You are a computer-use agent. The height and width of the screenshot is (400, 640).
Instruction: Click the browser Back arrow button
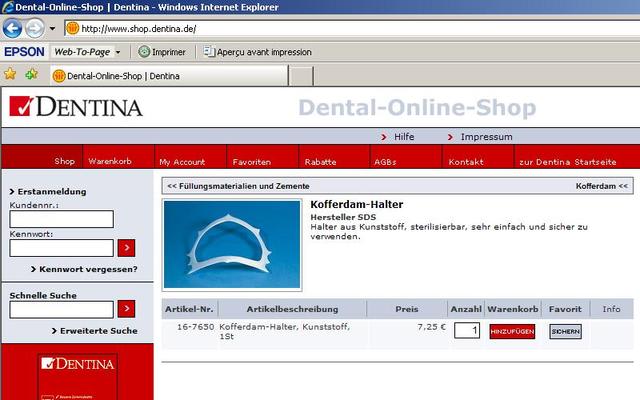(x=12, y=29)
